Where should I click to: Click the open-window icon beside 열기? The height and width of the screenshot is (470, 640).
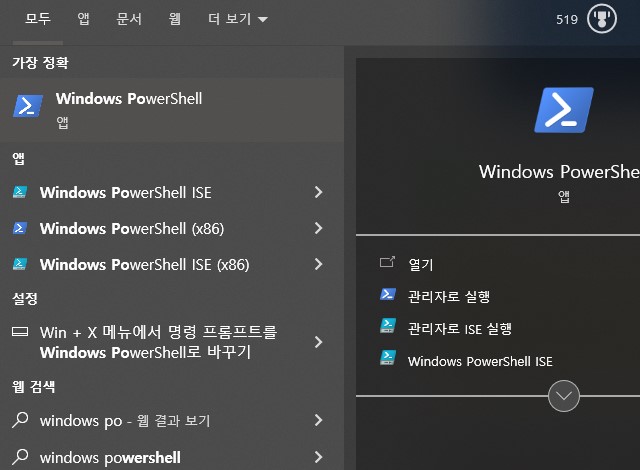[x=387, y=262]
